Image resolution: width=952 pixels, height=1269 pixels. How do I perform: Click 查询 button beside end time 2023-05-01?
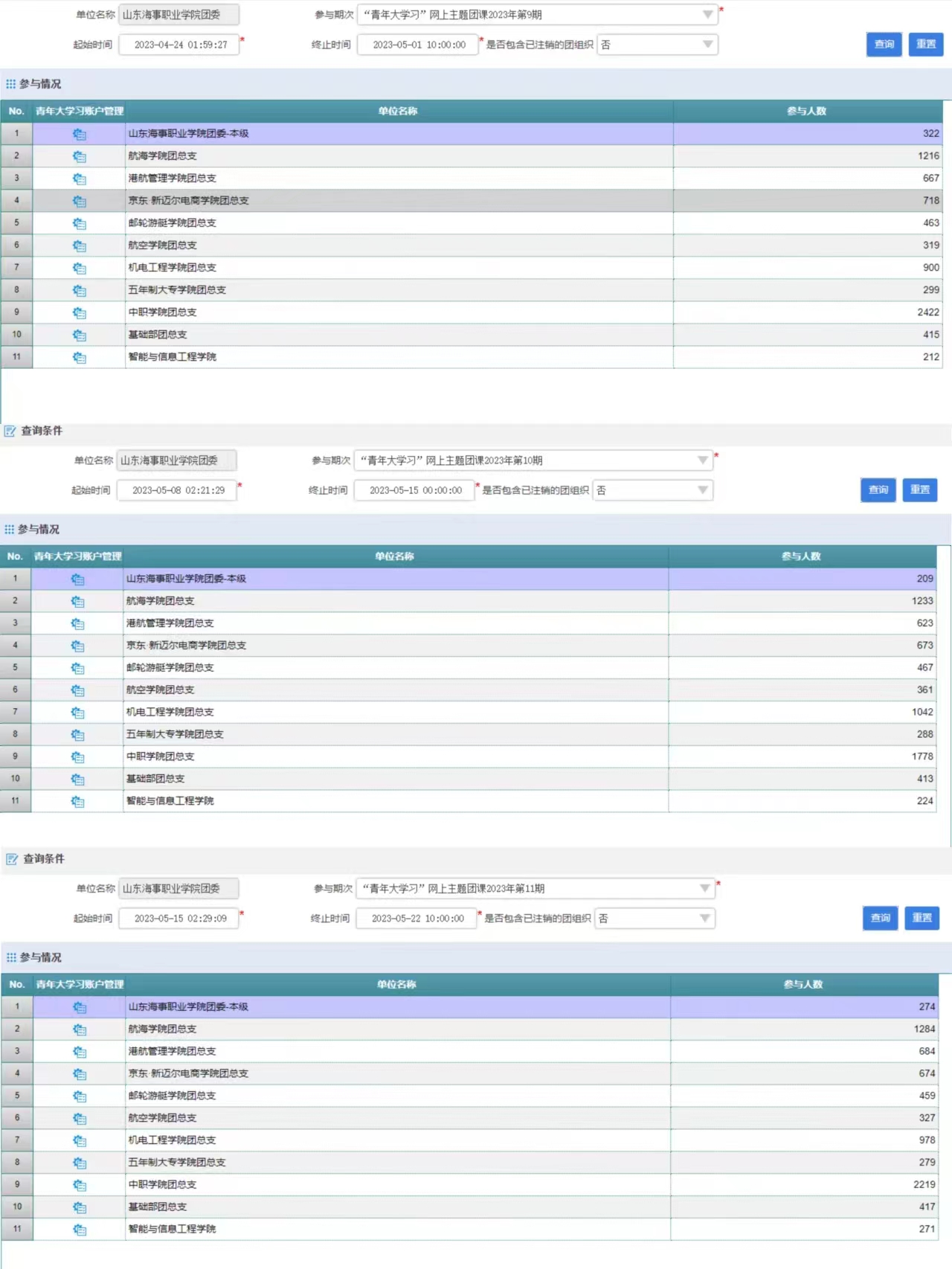click(x=884, y=45)
